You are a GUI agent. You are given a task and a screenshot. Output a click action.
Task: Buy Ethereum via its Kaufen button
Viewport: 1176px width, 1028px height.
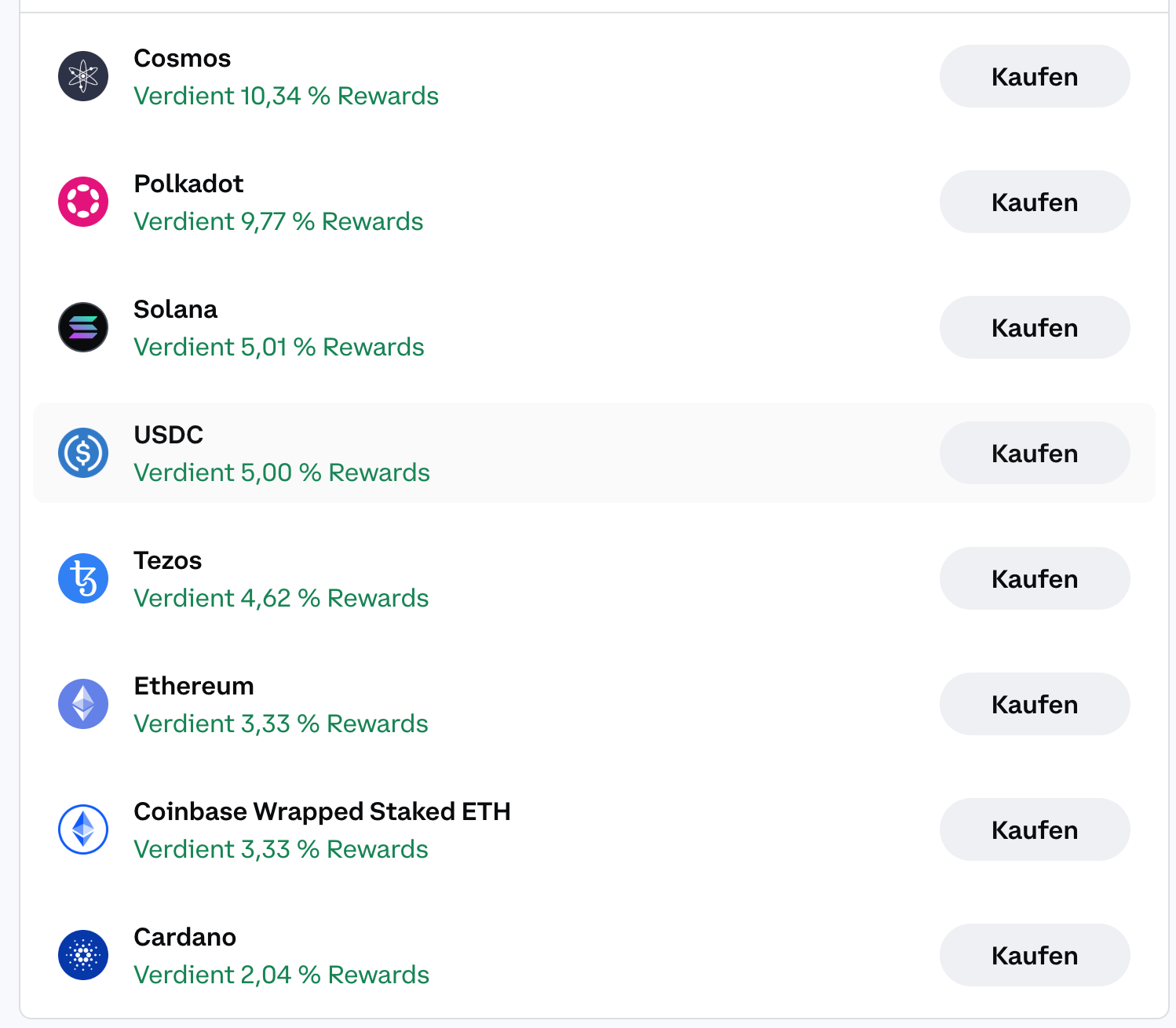pyautogui.click(x=1034, y=704)
